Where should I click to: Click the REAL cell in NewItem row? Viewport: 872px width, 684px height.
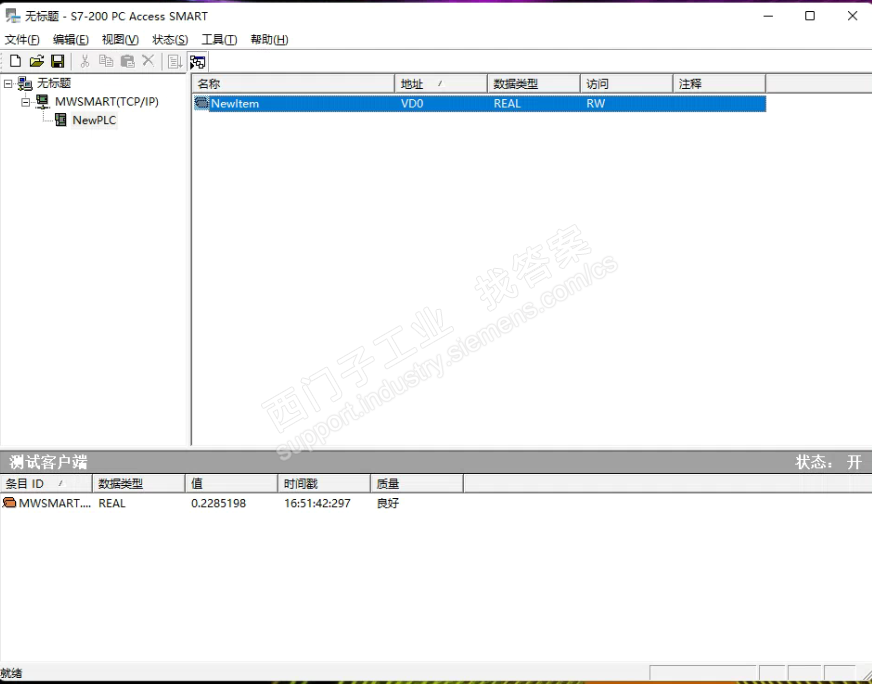coord(507,103)
